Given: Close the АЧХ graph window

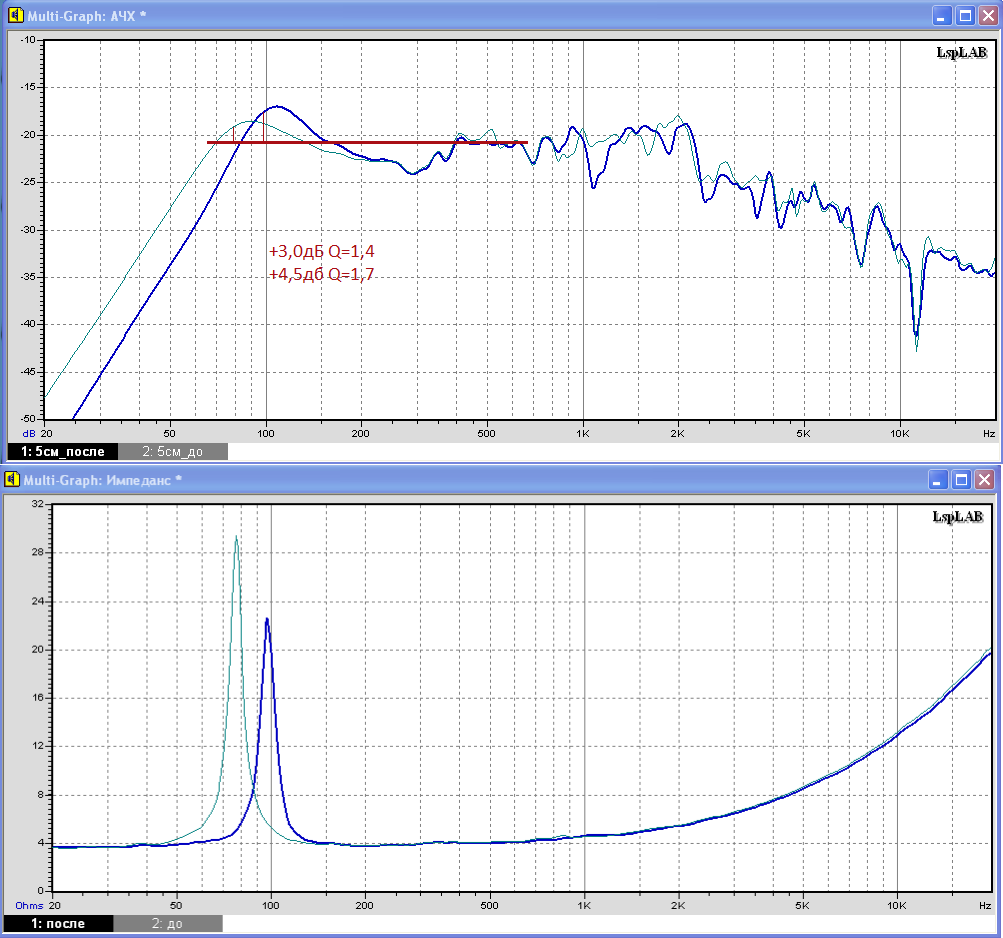Looking at the screenshot, I should (988, 15).
